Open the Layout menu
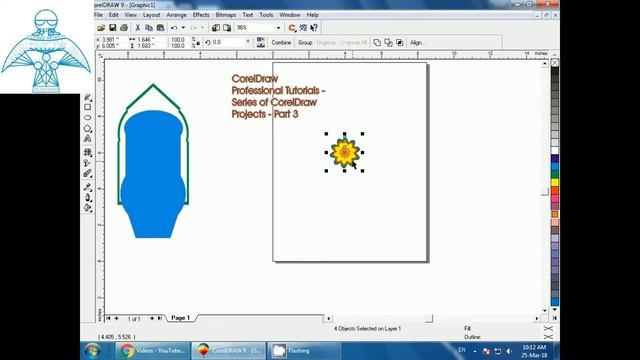Viewport: 640px width, 360px height. pyautogui.click(x=151, y=15)
